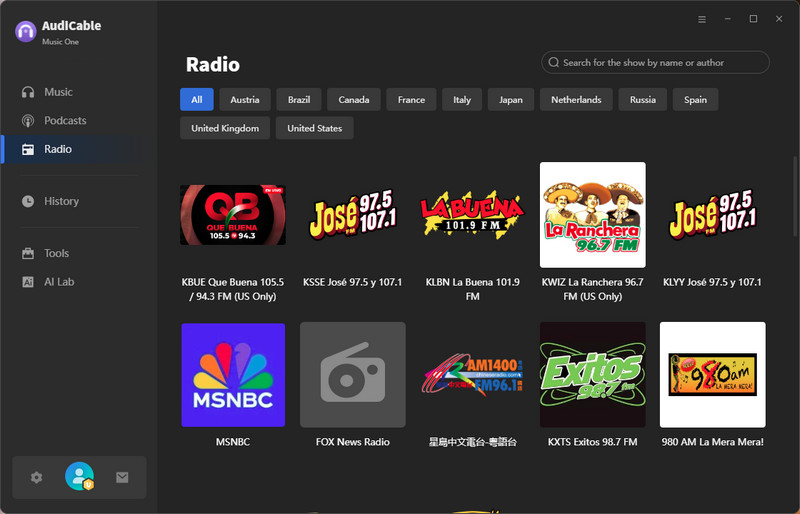The height and width of the screenshot is (514, 800).
Task: Click the Tools toolbox icon
Action: tap(28, 253)
